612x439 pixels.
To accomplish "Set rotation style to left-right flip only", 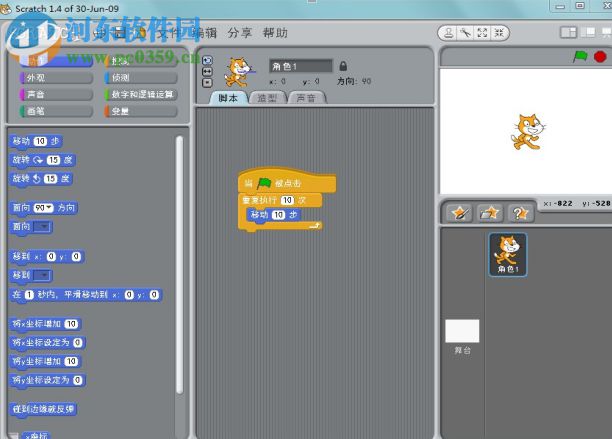I will 207,71.
